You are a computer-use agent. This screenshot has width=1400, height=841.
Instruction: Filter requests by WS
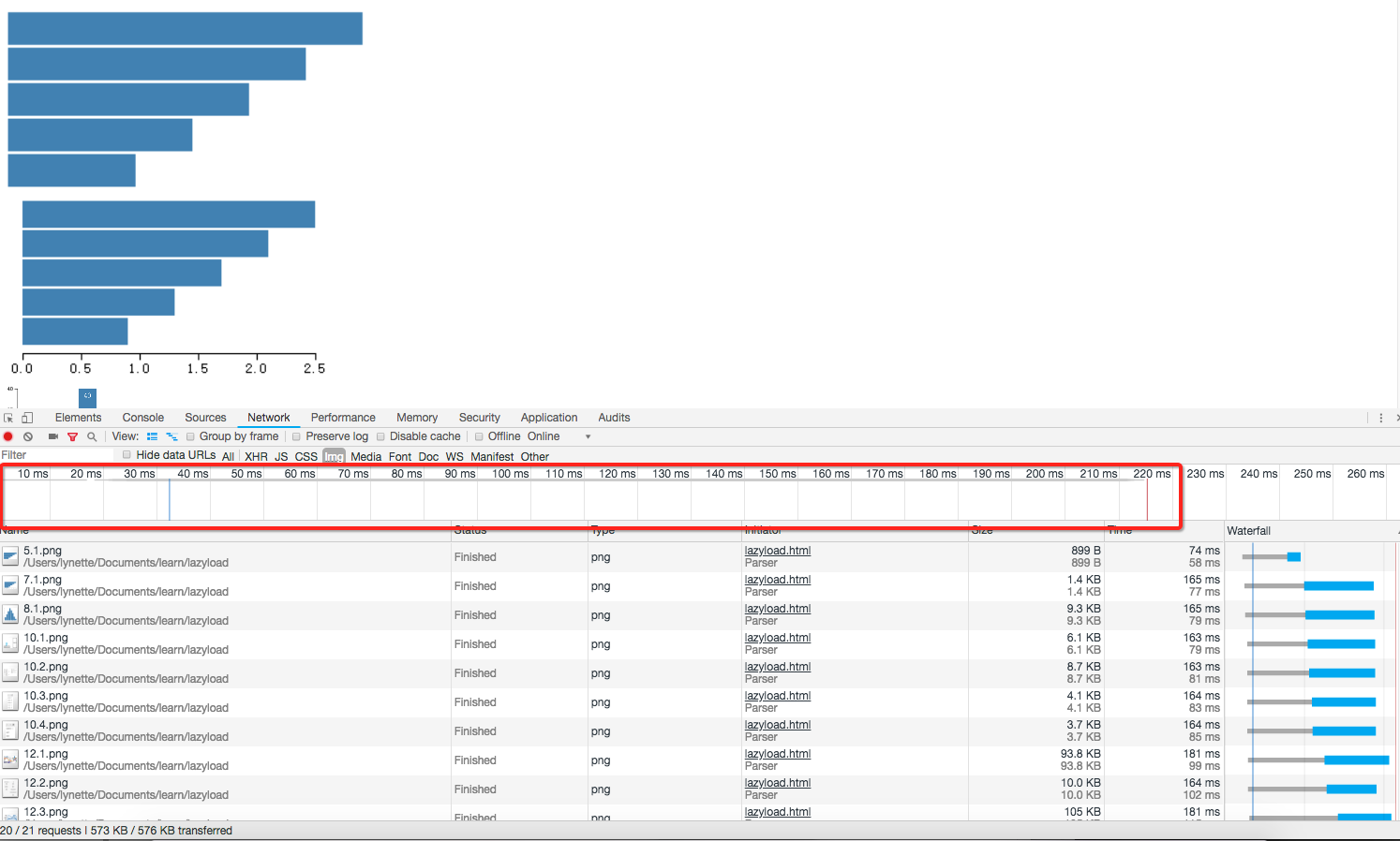coord(454,457)
